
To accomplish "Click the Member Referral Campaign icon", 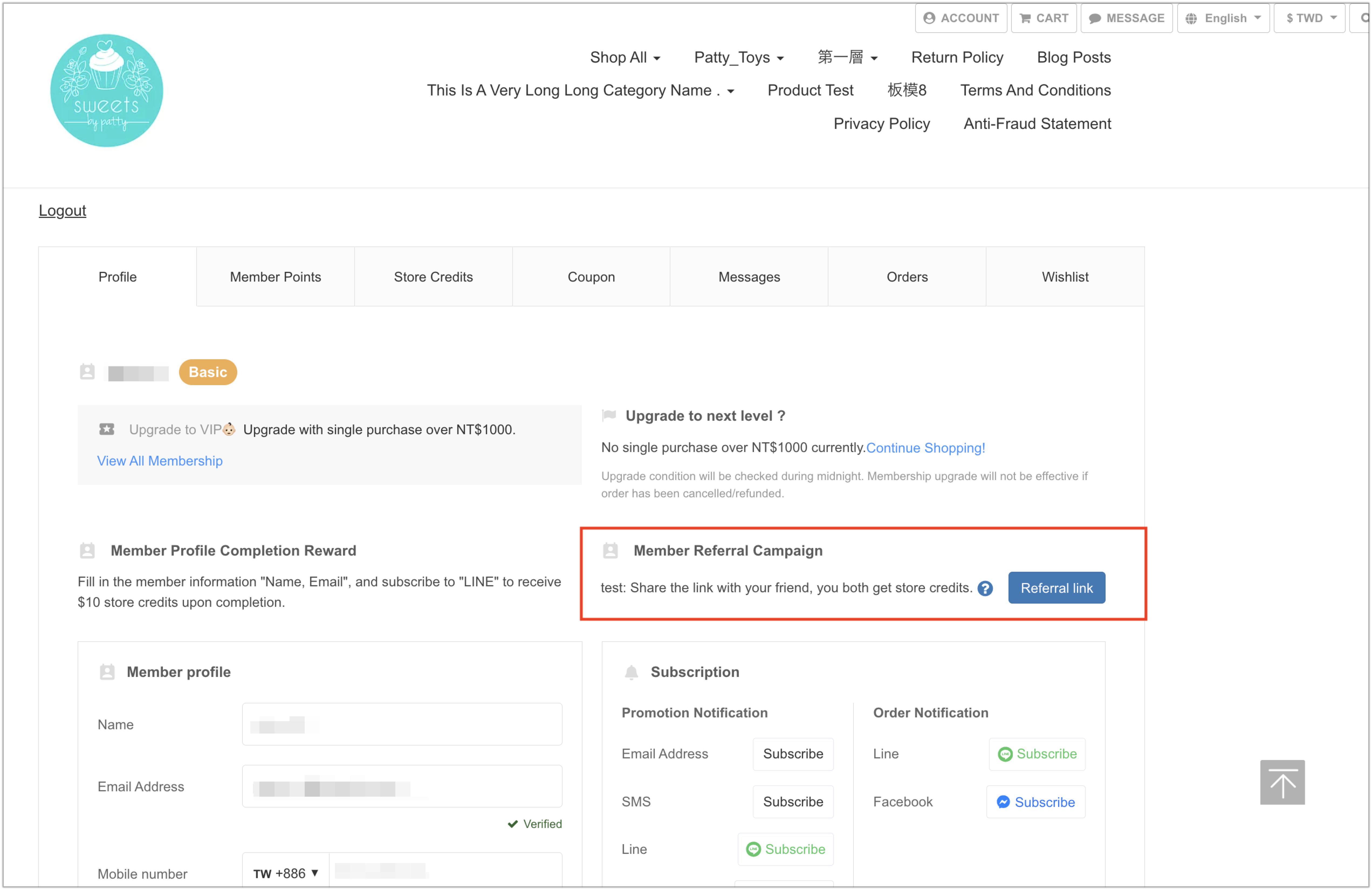I will point(610,550).
